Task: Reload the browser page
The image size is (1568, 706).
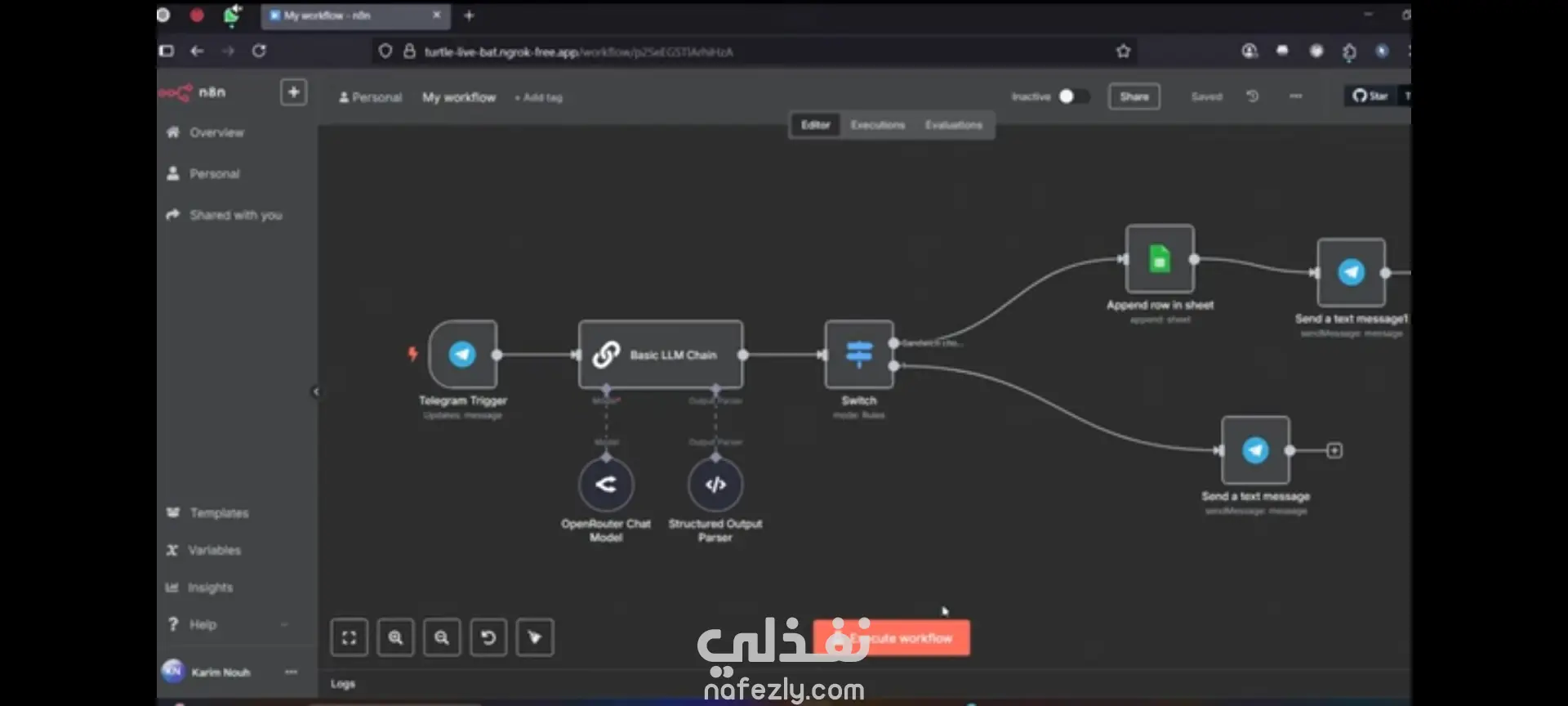Action: click(259, 51)
